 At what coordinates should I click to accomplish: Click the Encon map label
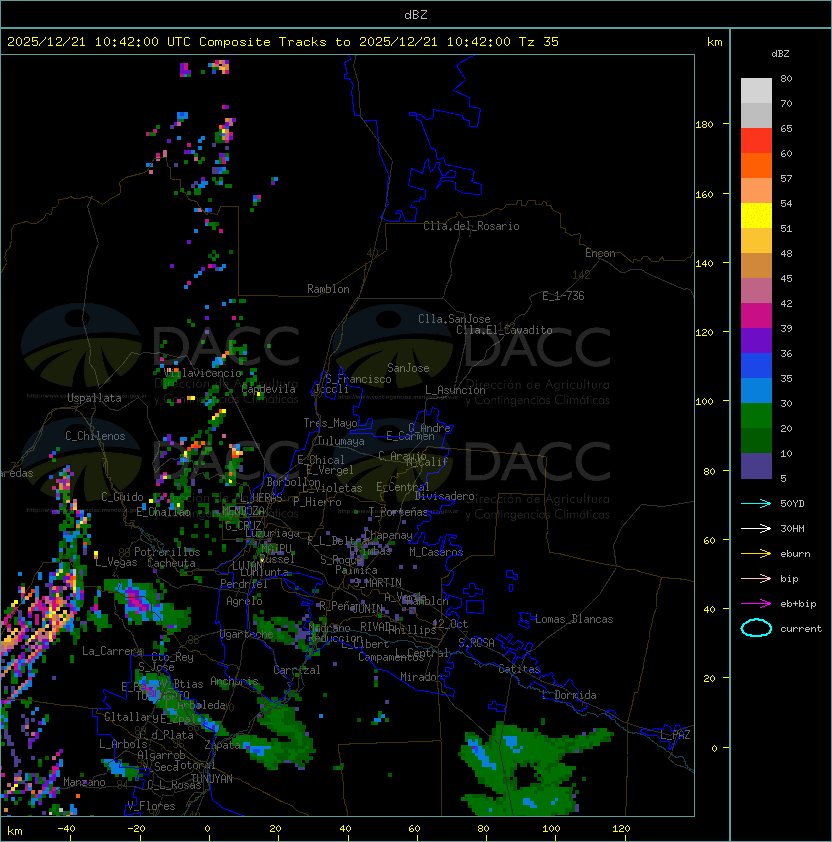pyautogui.click(x=600, y=253)
